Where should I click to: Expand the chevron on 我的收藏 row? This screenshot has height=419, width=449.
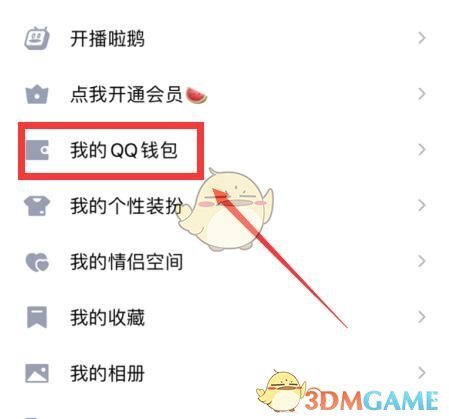point(422,317)
